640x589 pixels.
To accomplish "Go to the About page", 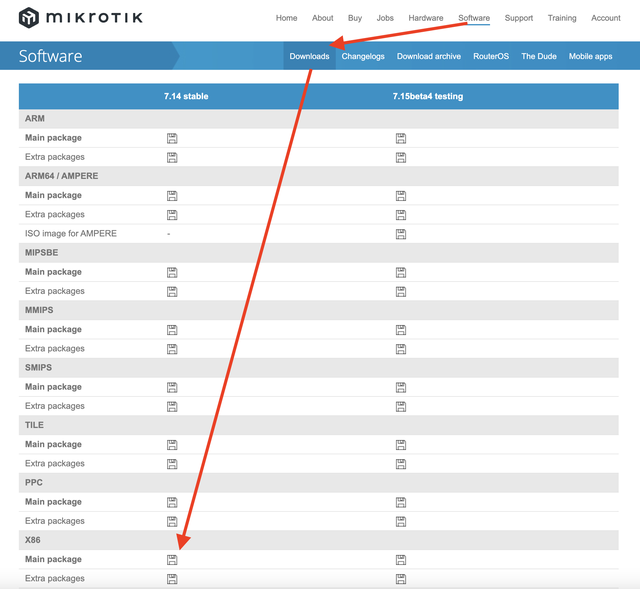I will (x=322, y=18).
